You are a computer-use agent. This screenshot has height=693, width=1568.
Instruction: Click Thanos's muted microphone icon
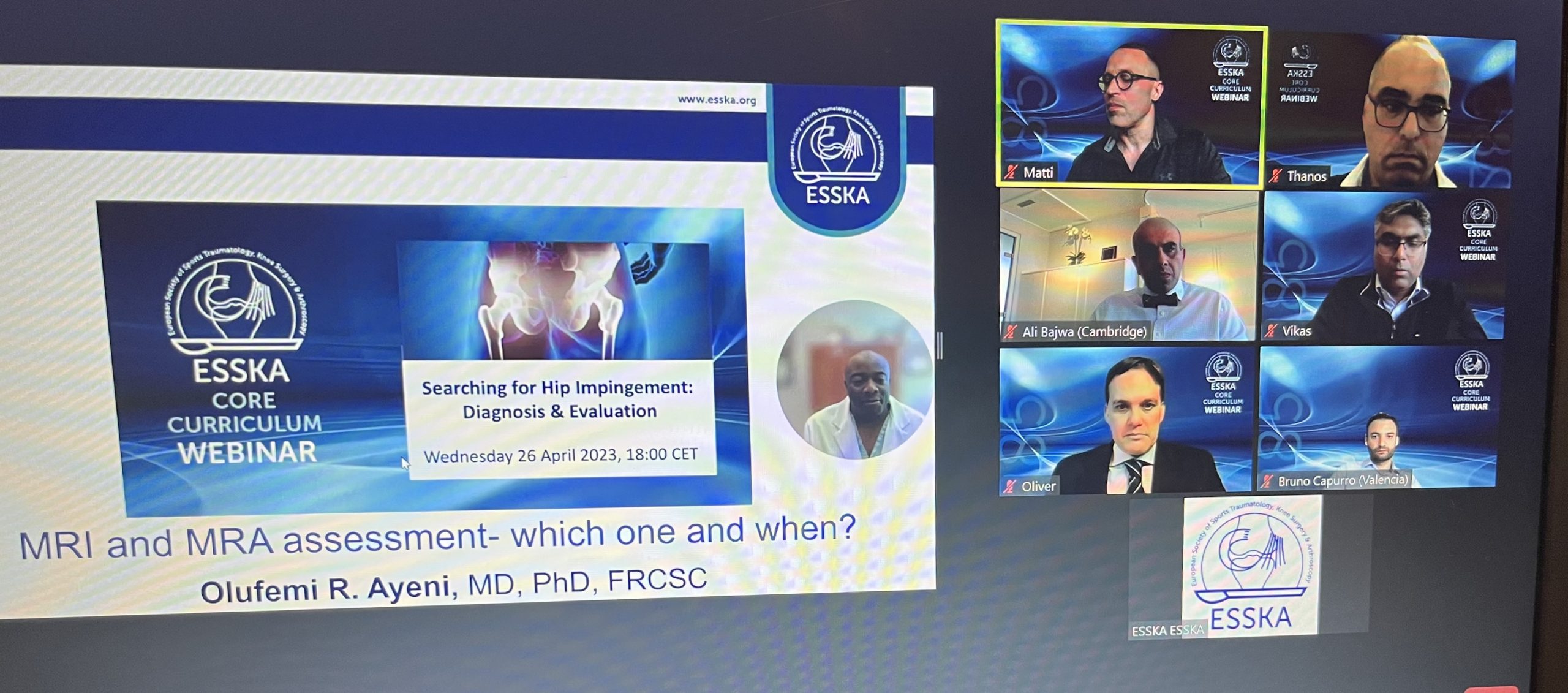[1275, 176]
